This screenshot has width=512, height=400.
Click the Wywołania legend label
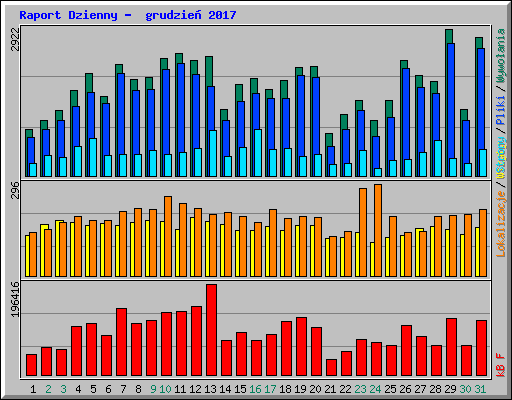[x=501, y=56]
